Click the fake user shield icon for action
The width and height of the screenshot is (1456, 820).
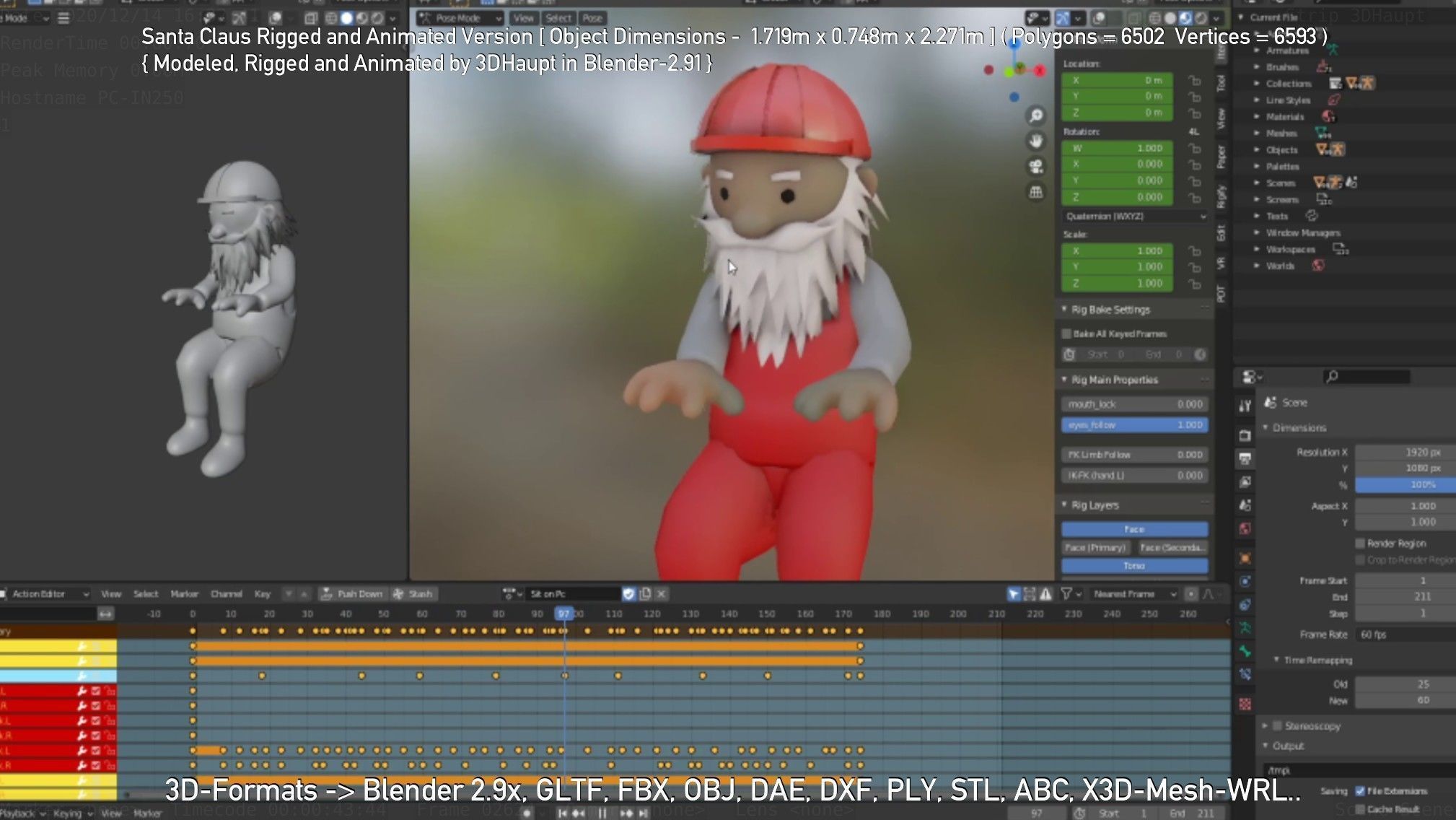click(x=628, y=593)
